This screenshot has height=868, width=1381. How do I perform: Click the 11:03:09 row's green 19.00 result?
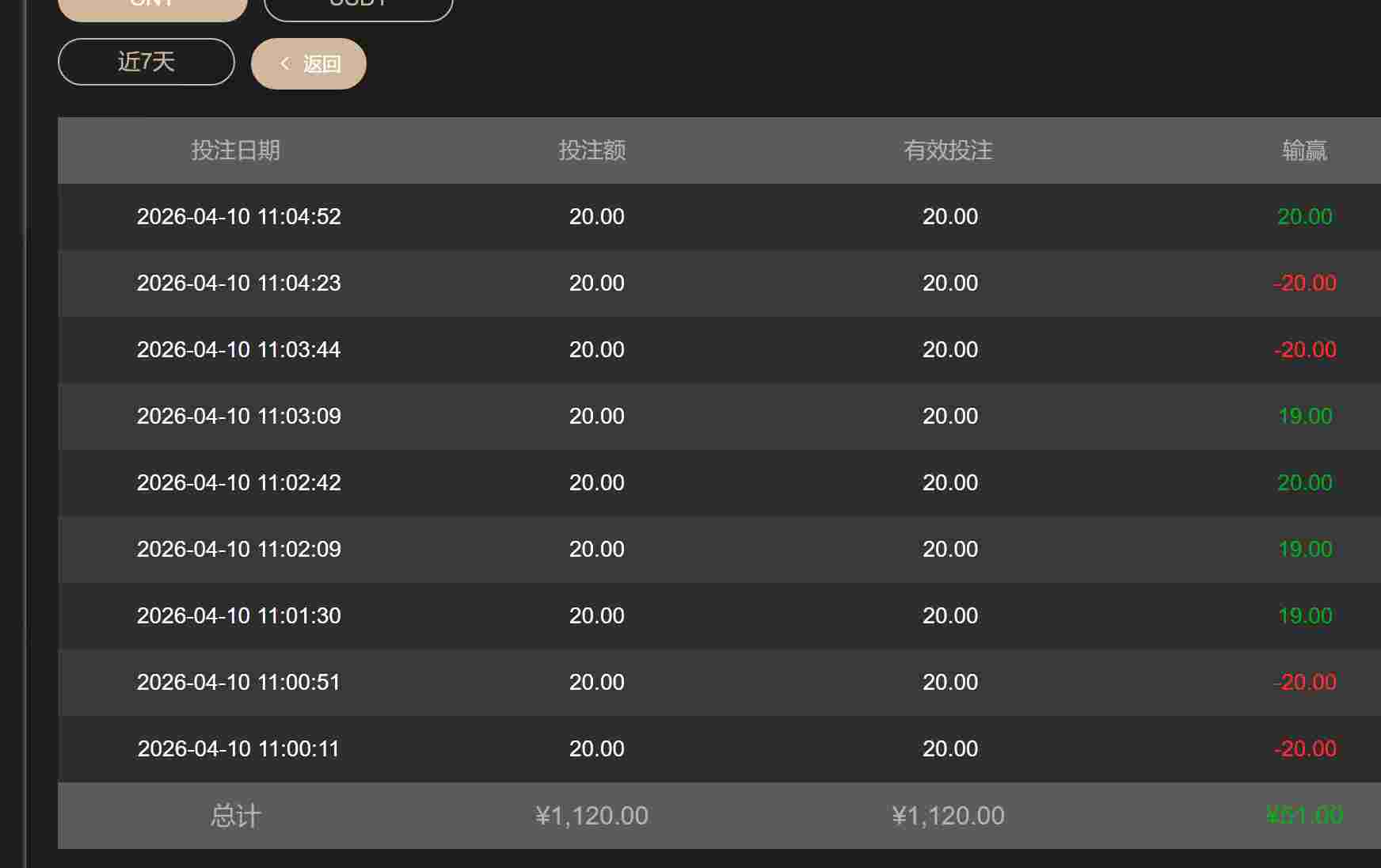coord(1305,417)
